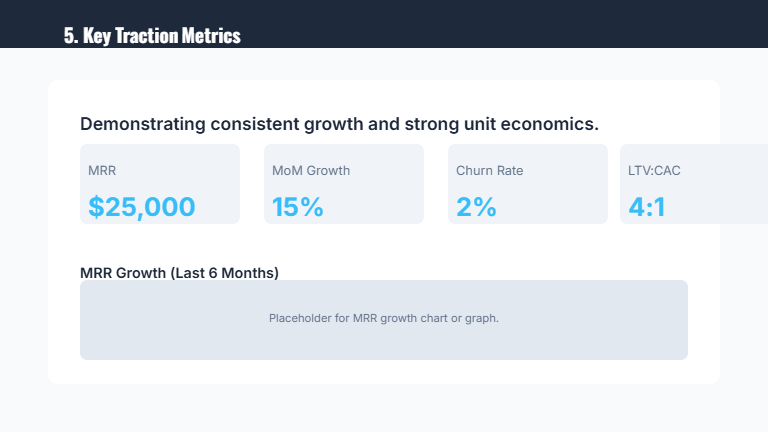
Task: Click the Churn Rate label
Action: tap(489, 171)
